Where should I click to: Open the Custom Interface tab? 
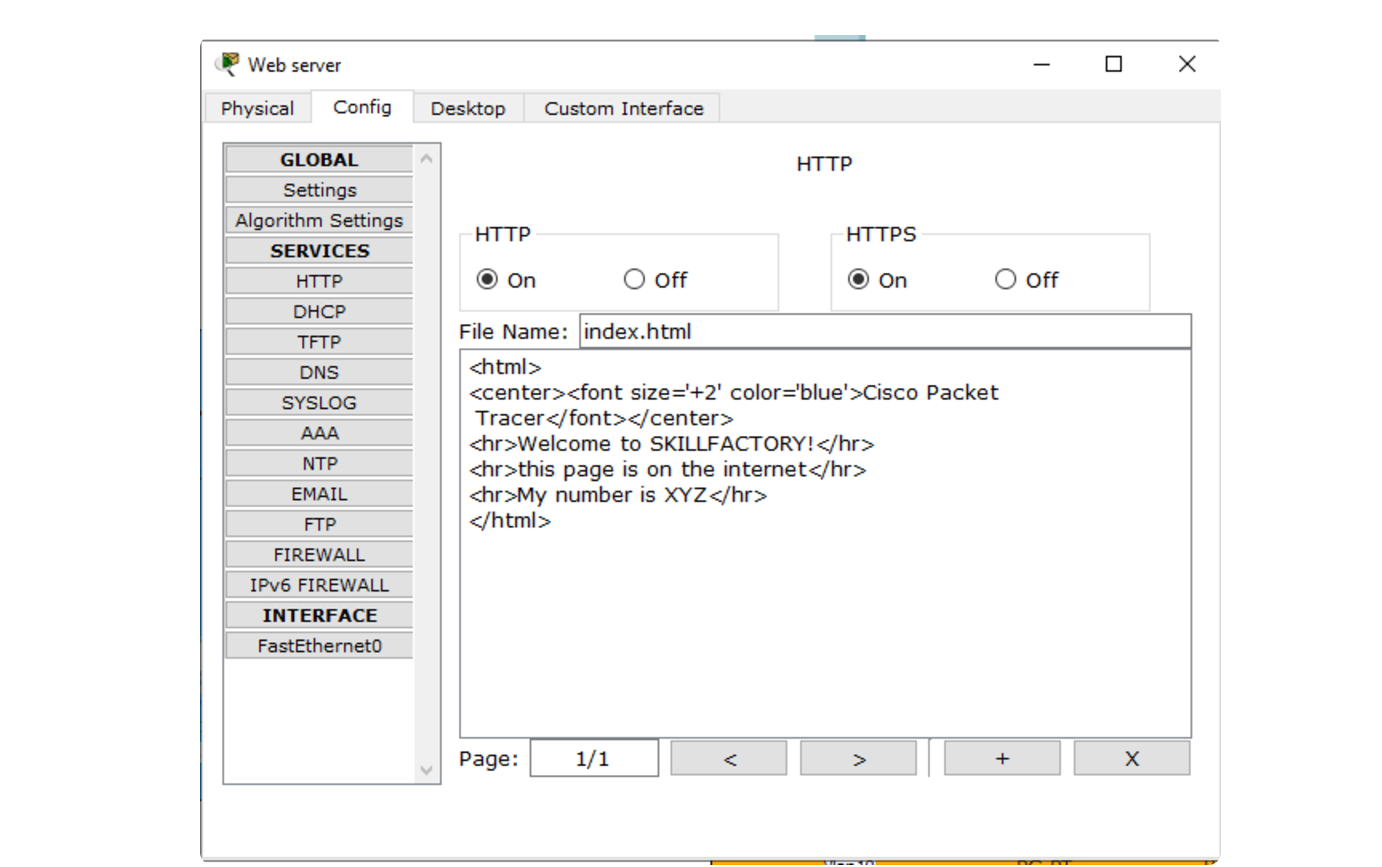coord(623,108)
